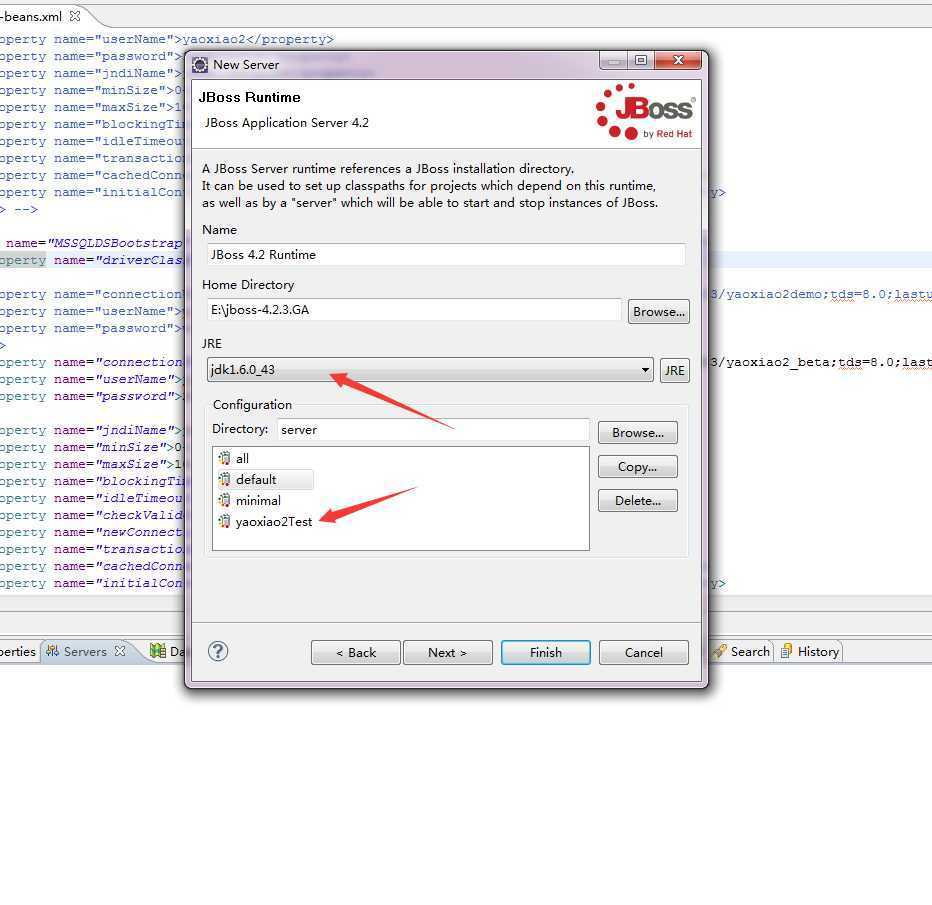Browse for the Configuration directory

[638, 433]
